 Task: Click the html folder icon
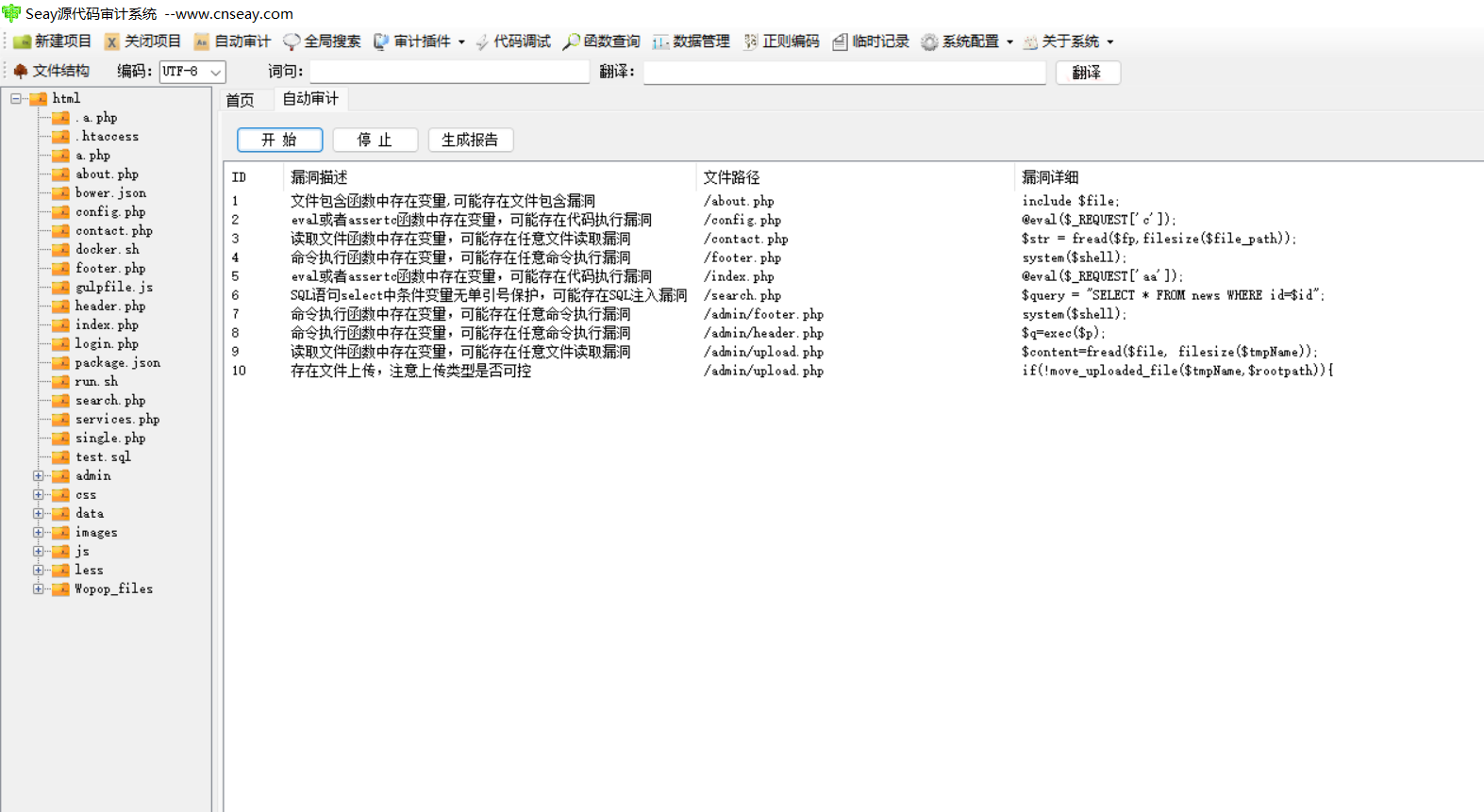click(38, 98)
